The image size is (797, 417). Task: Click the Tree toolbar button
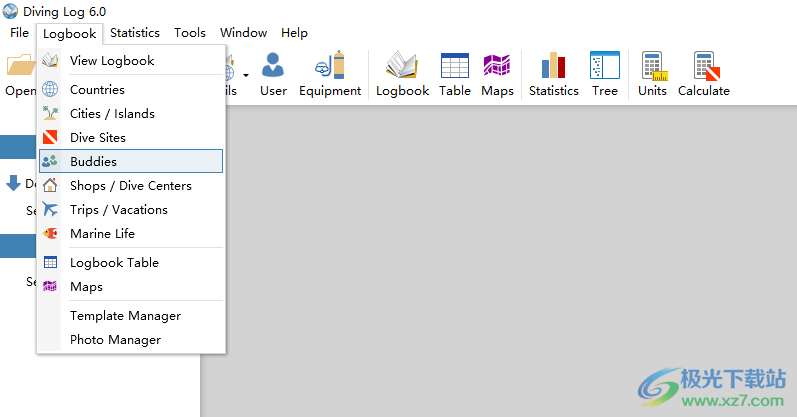pyautogui.click(x=605, y=75)
